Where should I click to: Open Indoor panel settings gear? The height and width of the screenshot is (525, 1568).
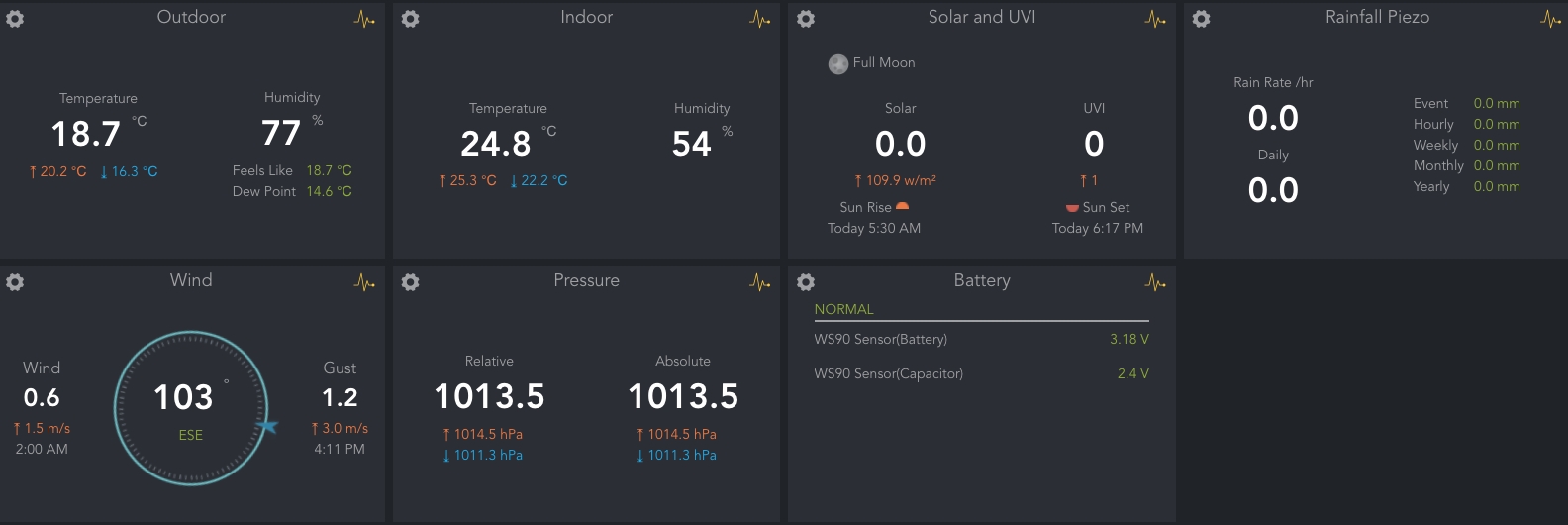pos(411,19)
